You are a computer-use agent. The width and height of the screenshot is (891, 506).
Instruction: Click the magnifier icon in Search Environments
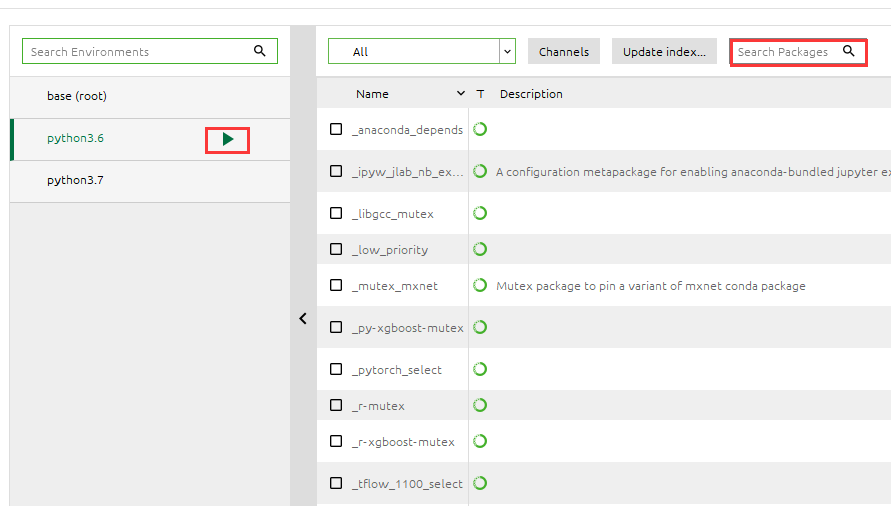tap(260, 51)
